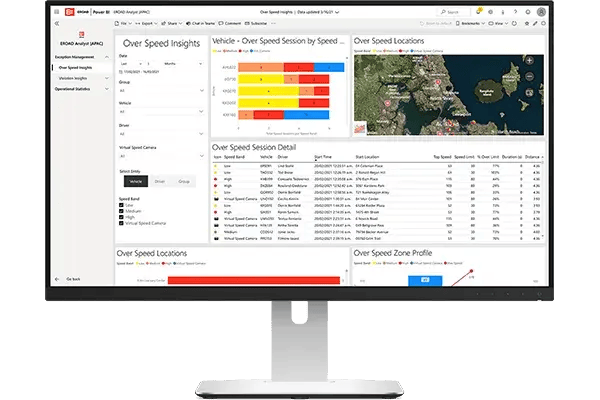Toggle the Medium speed band checkbox

[121, 211]
